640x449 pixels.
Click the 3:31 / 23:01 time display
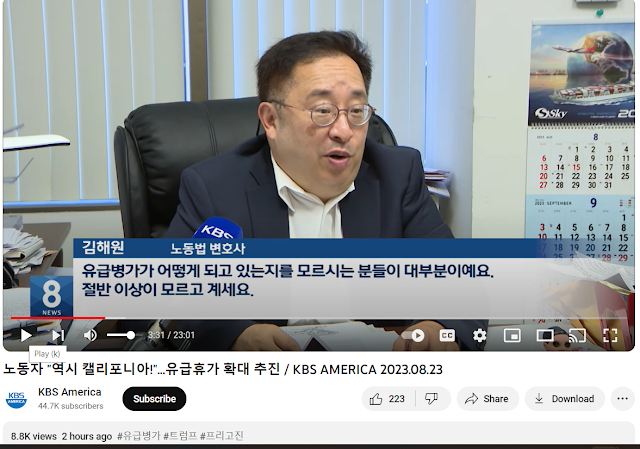[171, 335]
